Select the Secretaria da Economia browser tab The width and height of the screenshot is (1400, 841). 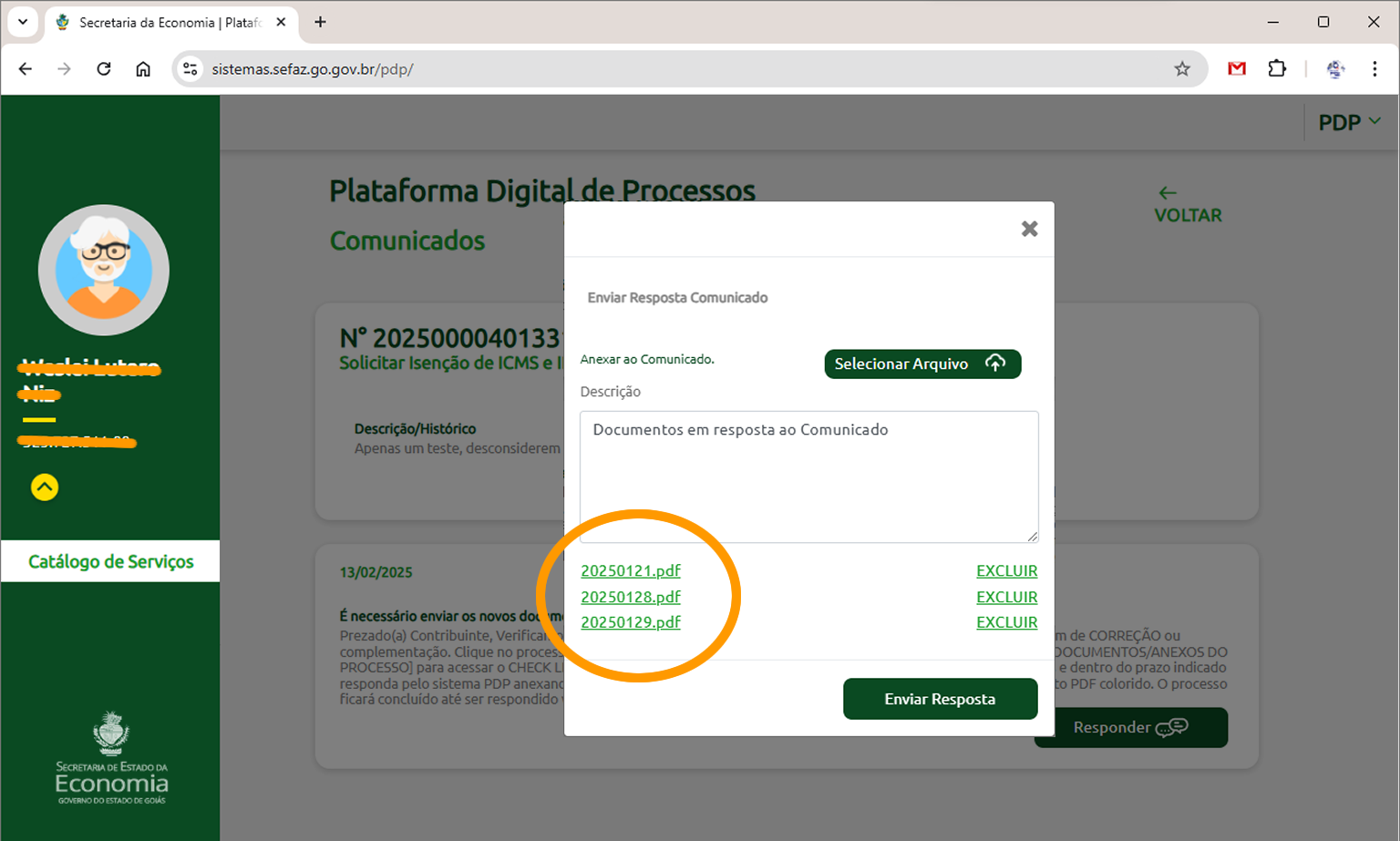(164, 22)
